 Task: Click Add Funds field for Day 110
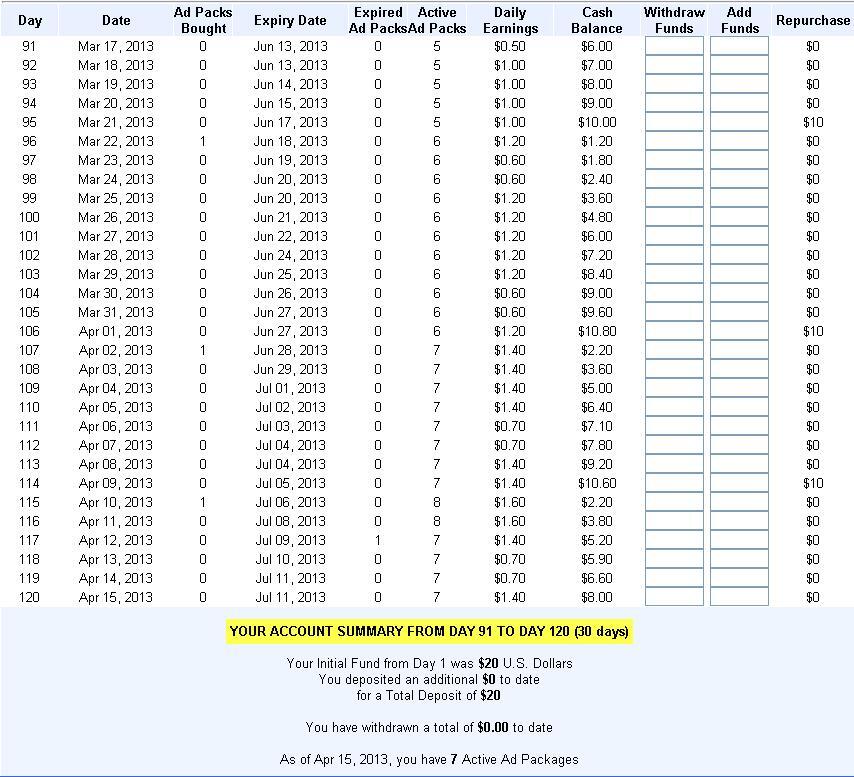pos(739,407)
